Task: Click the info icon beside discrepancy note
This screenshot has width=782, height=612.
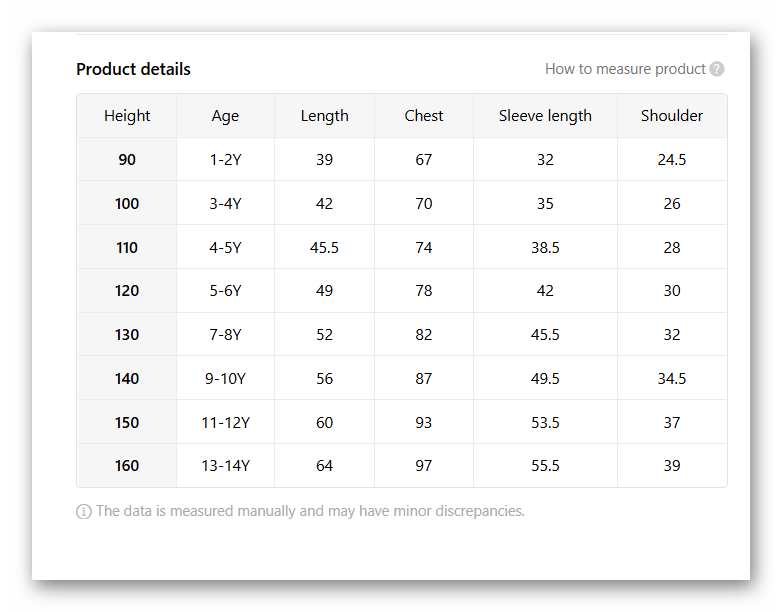Action: [x=84, y=511]
